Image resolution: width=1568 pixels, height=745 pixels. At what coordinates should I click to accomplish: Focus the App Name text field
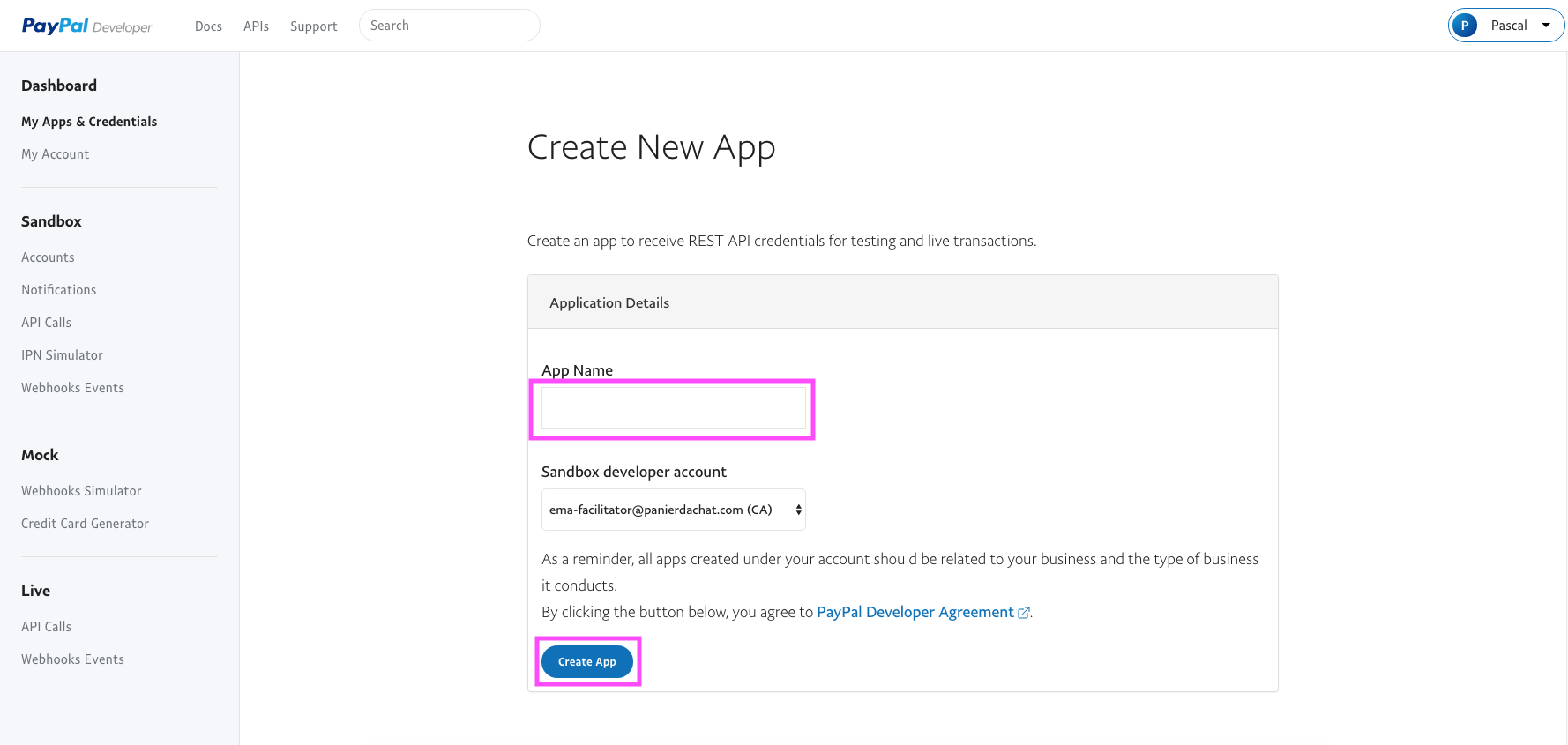click(x=673, y=409)
